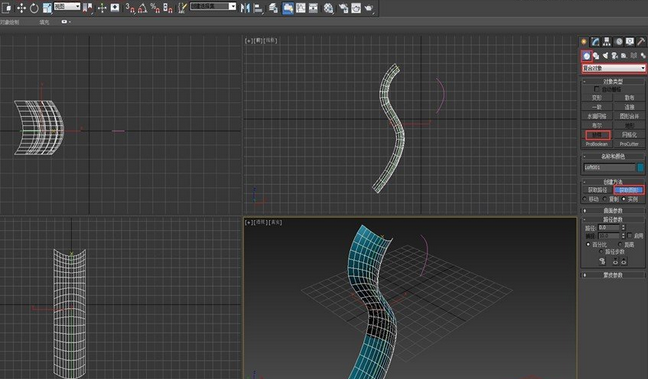Collapse the 路径参数 rollout
This screenshot has height=379, width=648.
point(613,219)
